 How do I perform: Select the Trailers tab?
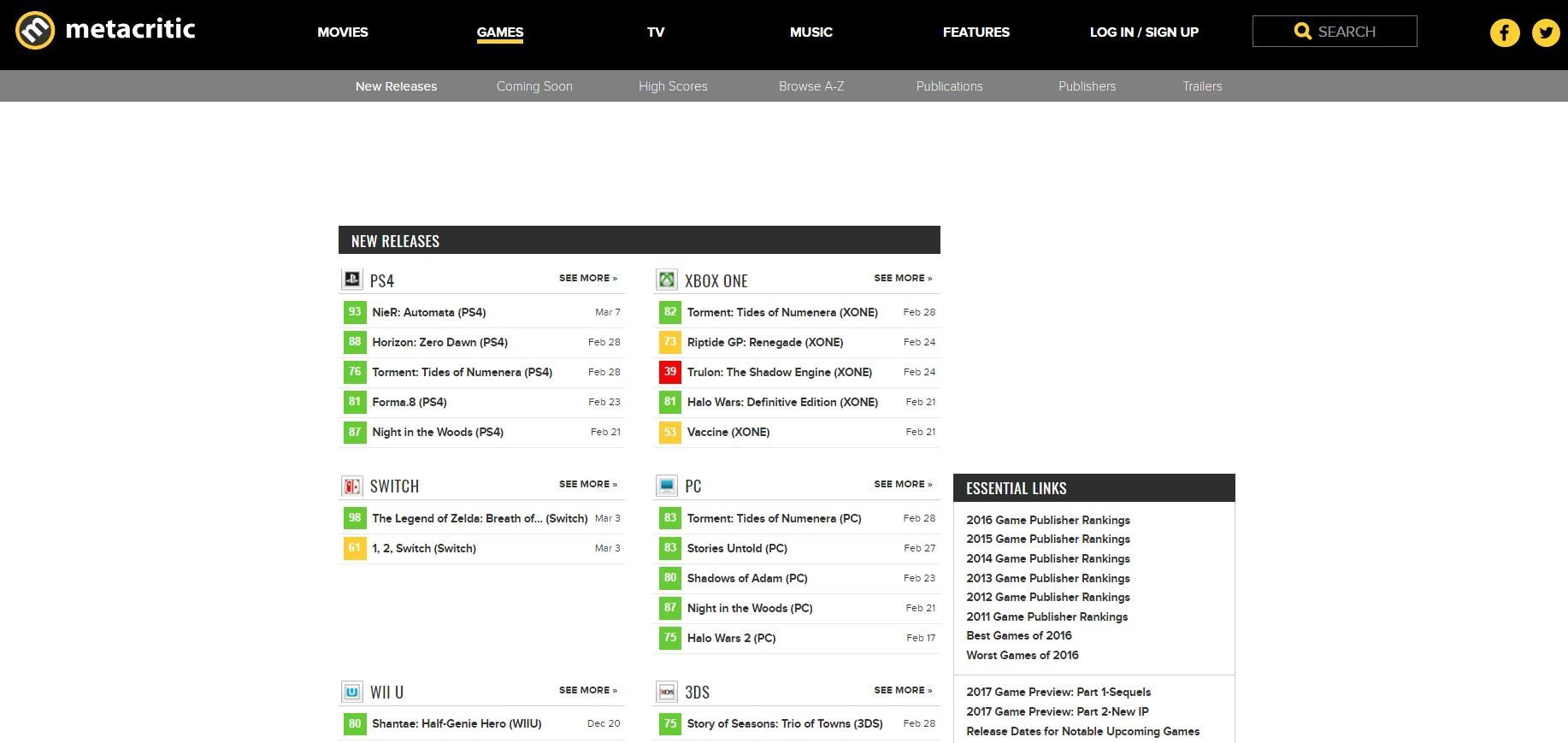pyautogui.click(x=1202, y=86)
